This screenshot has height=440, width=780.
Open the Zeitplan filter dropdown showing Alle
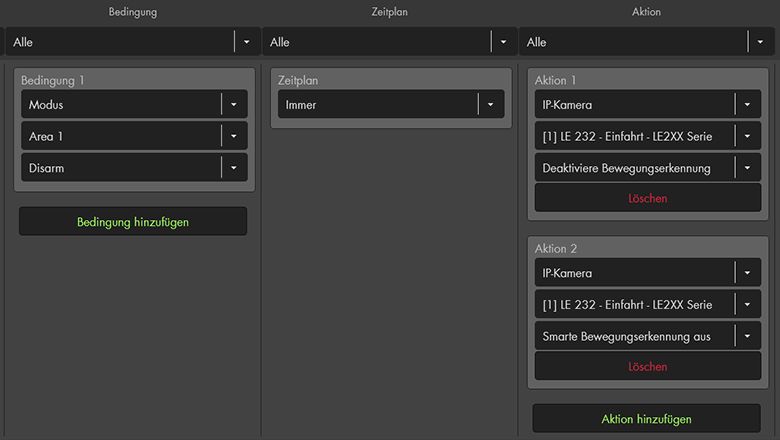390,42
